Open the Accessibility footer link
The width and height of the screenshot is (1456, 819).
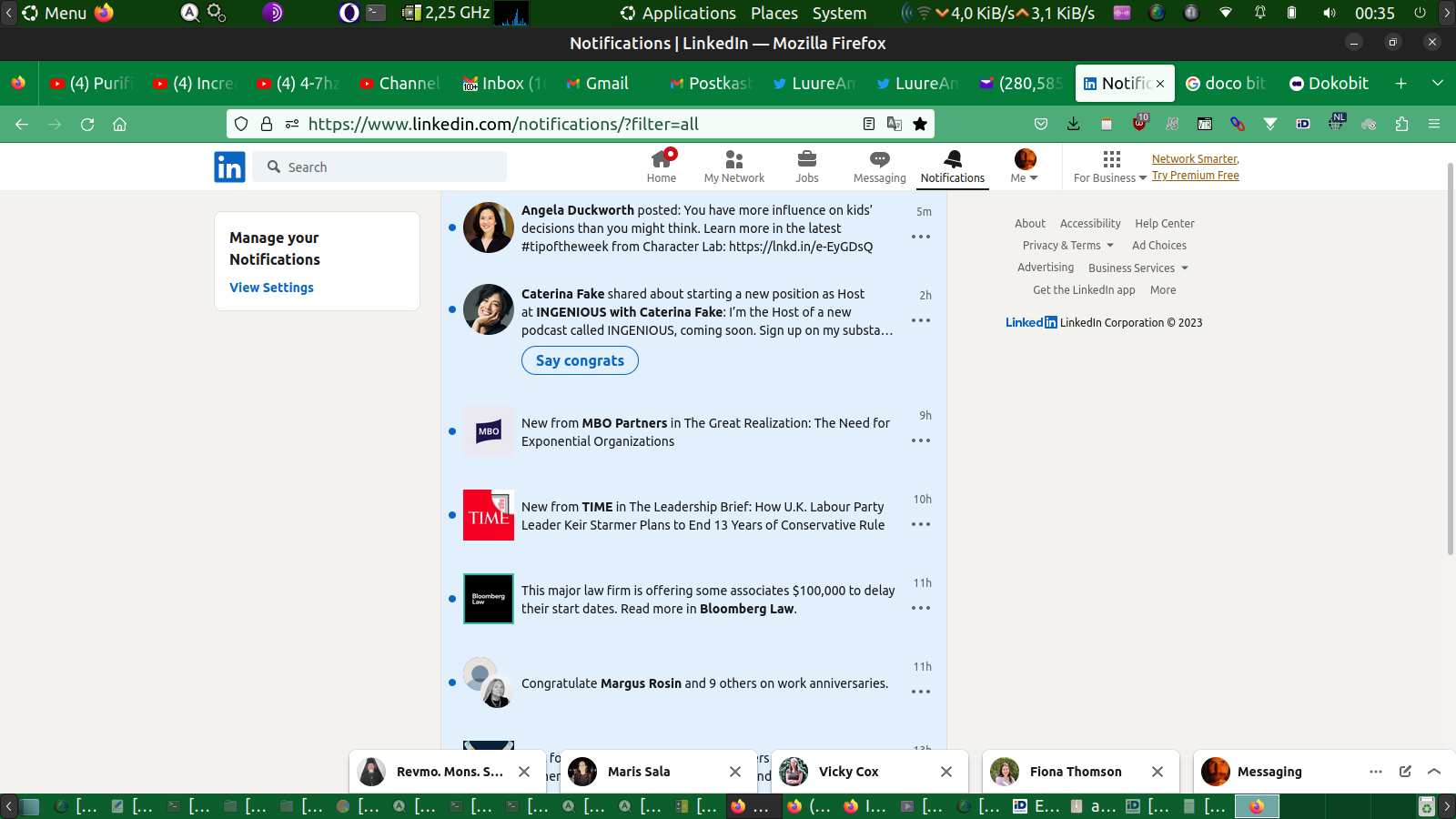coord(1090,224)
